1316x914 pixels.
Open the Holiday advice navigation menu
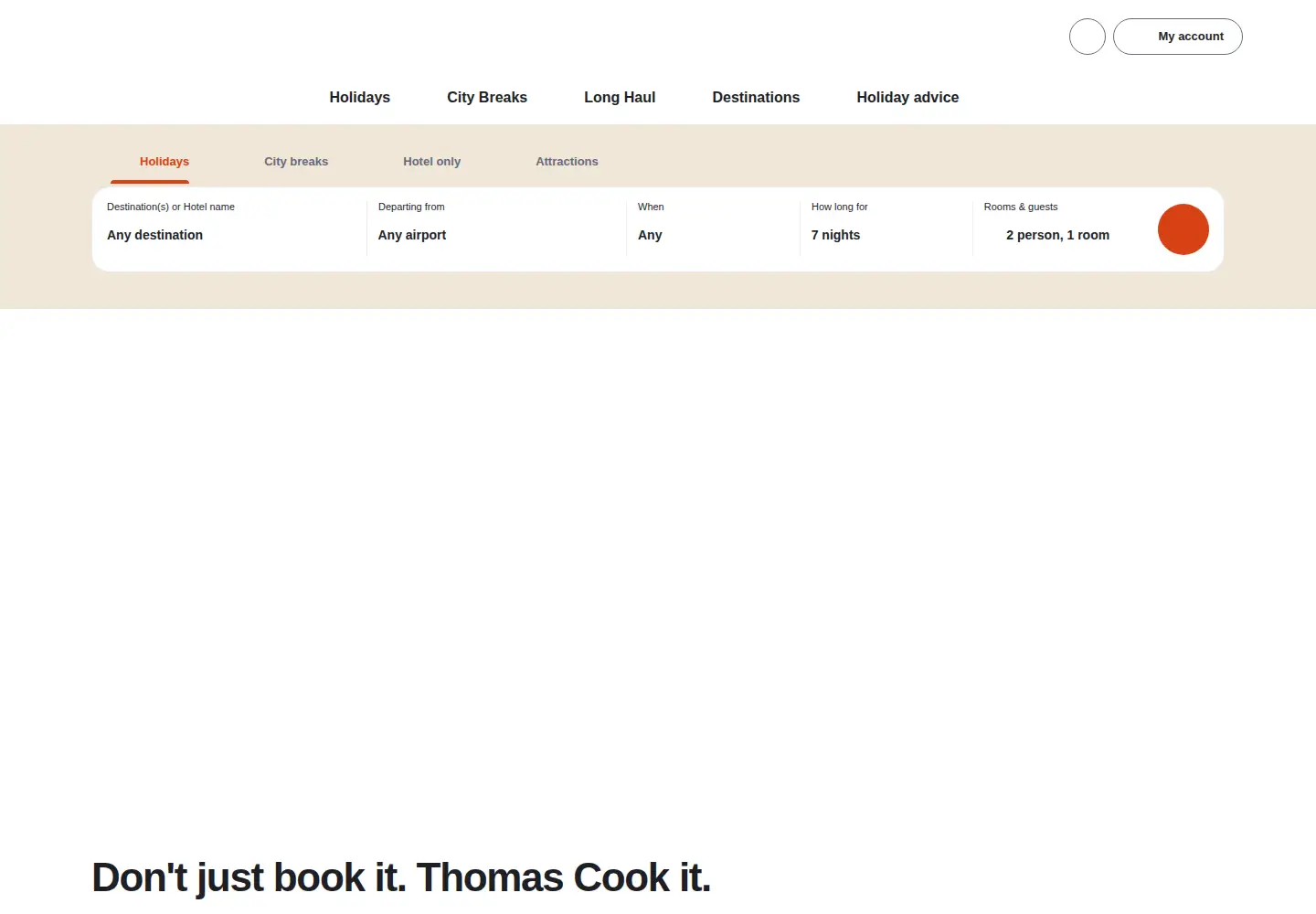(x=907, y=97)
